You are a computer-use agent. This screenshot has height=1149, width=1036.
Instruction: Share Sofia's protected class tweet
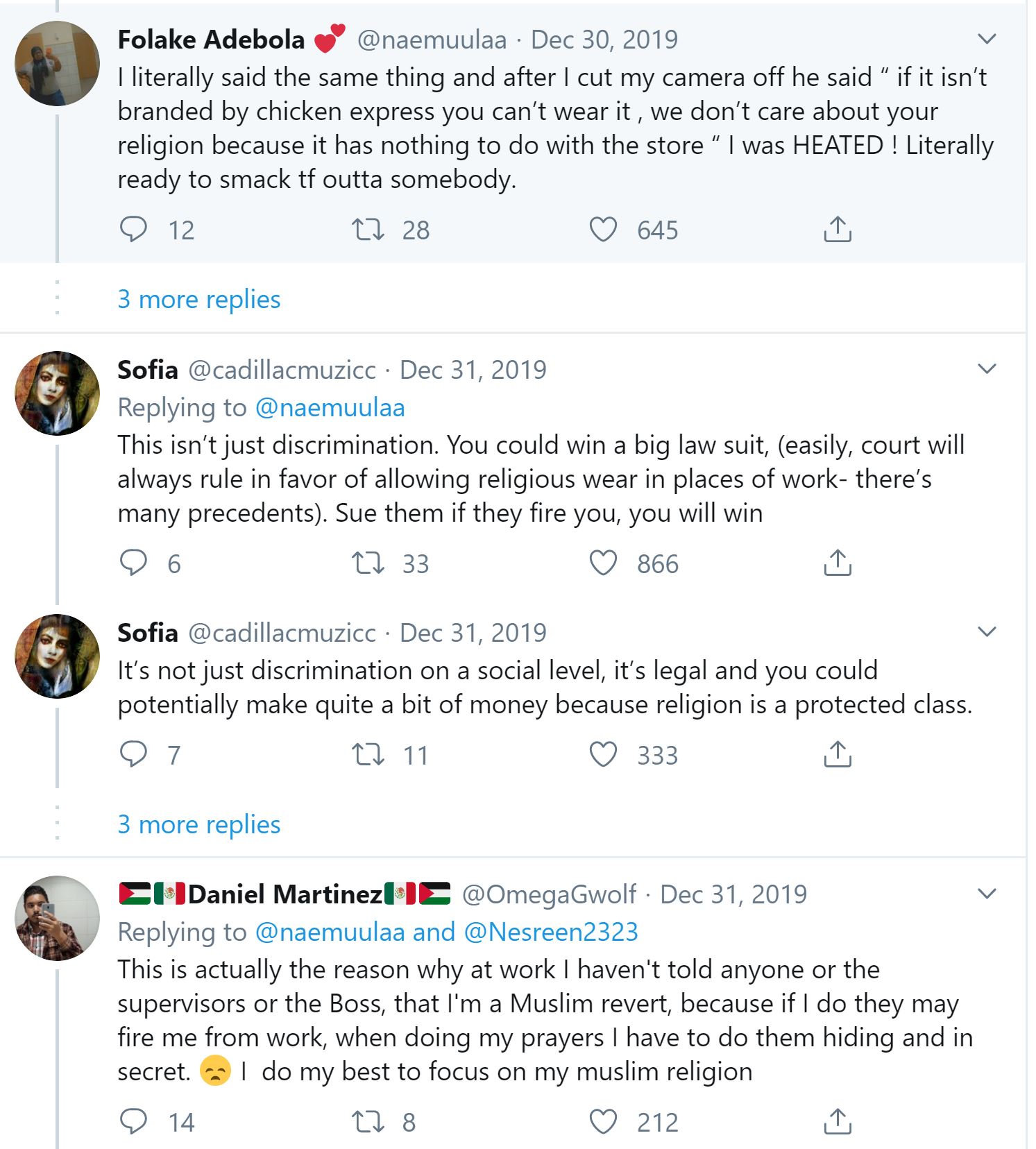coord(838,754)
